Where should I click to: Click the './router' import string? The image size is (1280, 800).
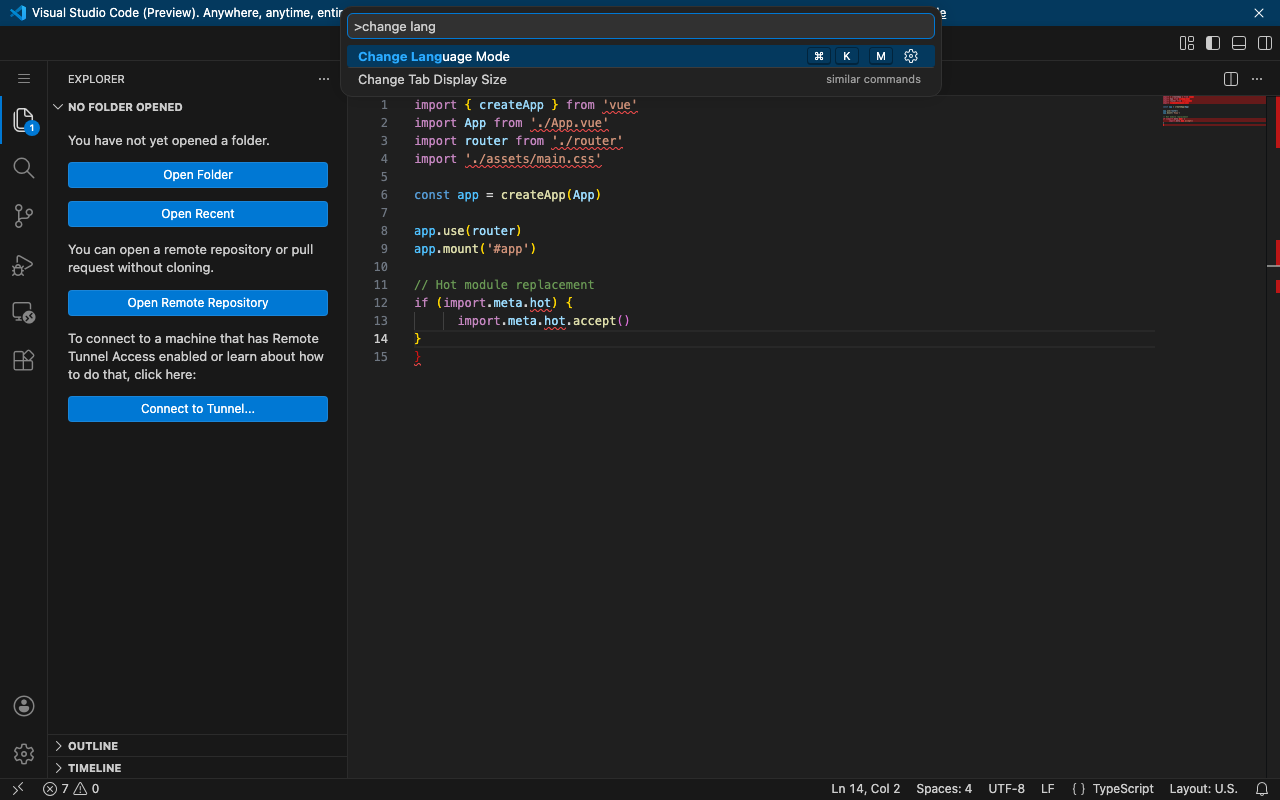[587, 141]
